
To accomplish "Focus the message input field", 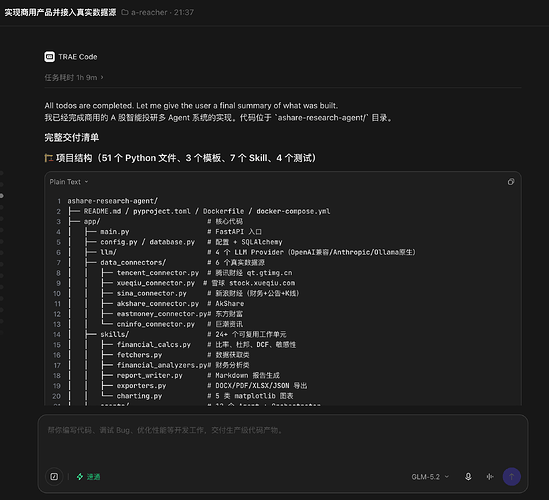I will pos(283,442).
